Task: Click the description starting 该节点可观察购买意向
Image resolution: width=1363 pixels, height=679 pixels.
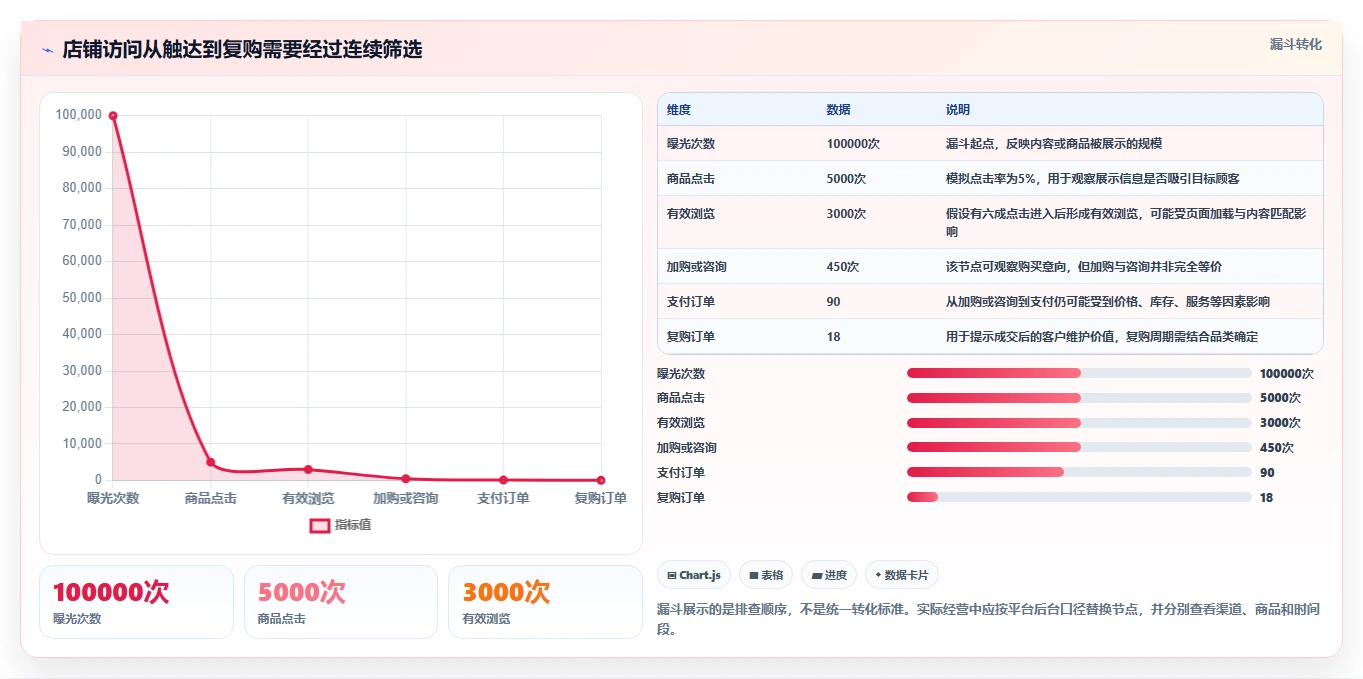Action: [1084, 267]
